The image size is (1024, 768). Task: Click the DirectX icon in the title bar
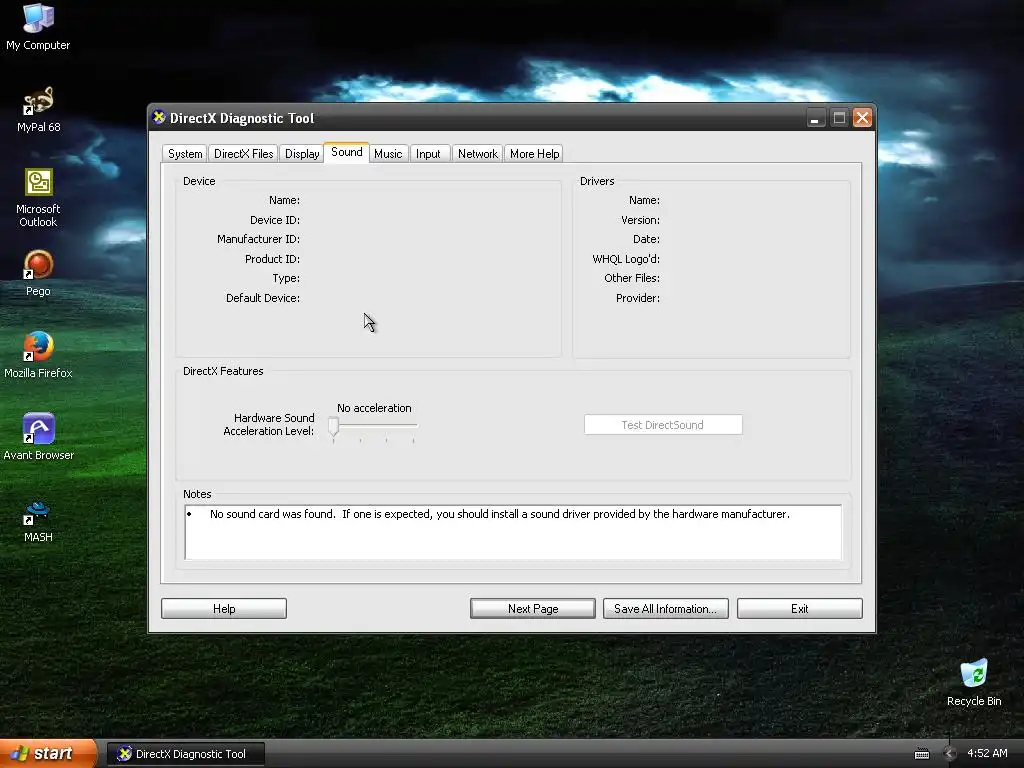click(159, 118)
